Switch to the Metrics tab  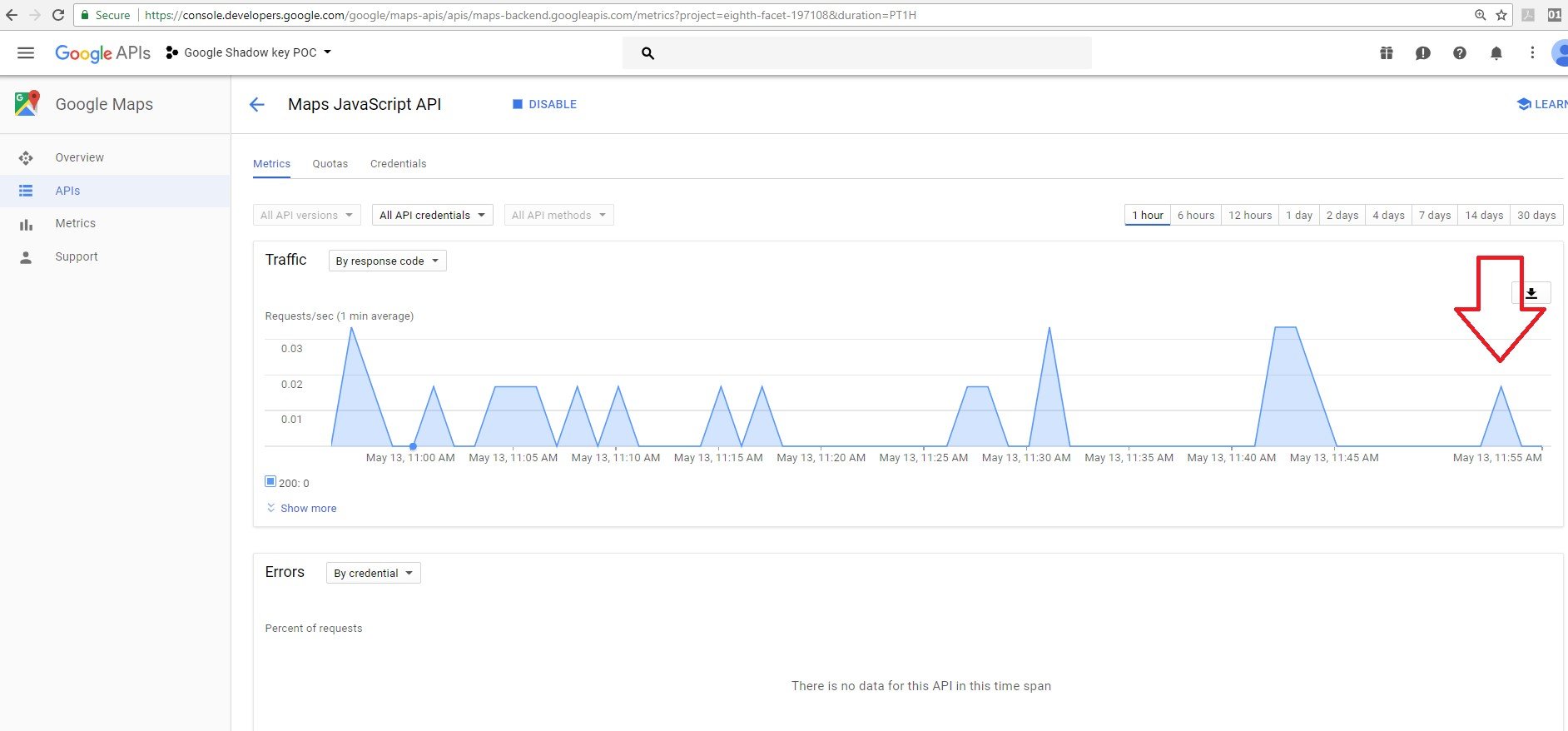coord(271,164)
